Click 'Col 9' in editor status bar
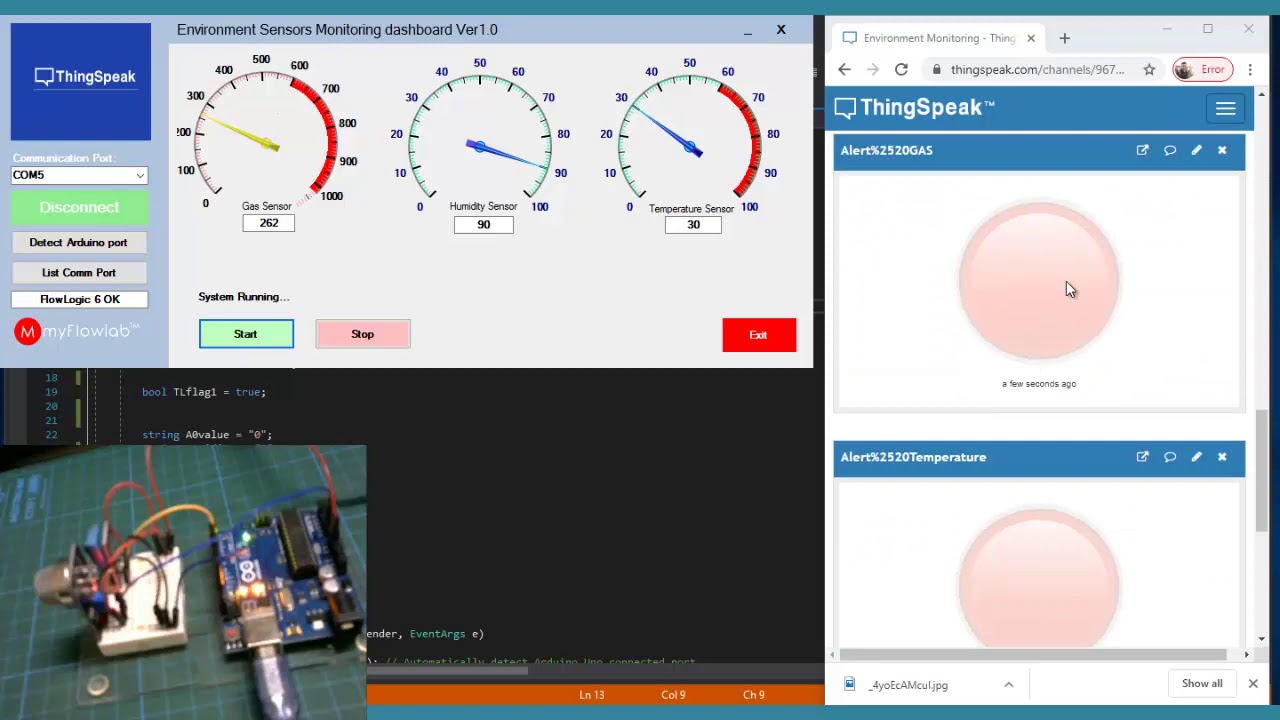Image resolution: width=1280 pixels, height=720 pixels. (673, 694)
